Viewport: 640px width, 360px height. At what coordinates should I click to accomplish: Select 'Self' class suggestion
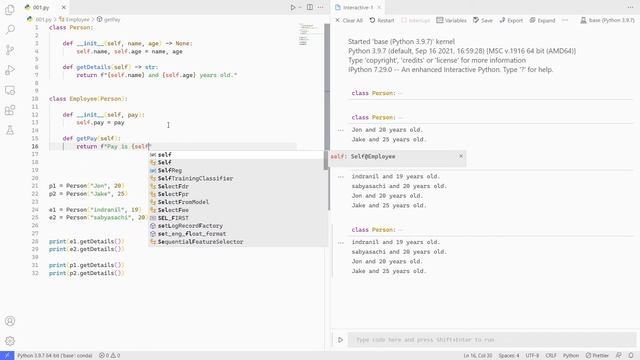[x=238, y=162]
